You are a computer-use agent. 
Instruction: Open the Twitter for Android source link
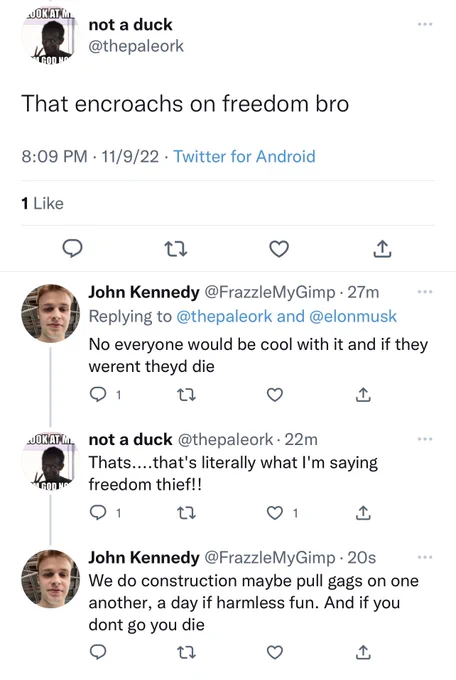coord(244,157)
